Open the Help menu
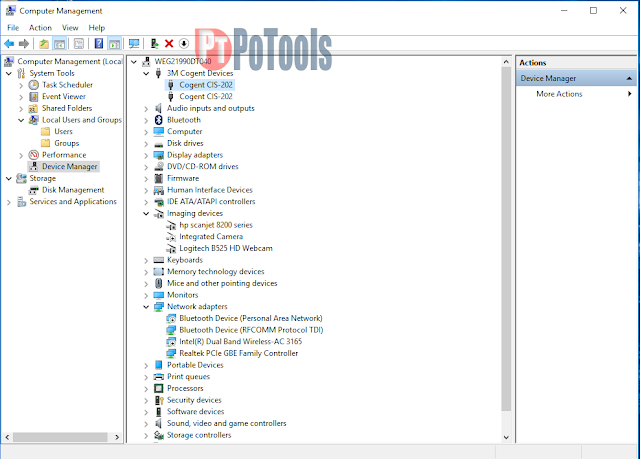Screen dimensions: 640x459 [97, 28]
